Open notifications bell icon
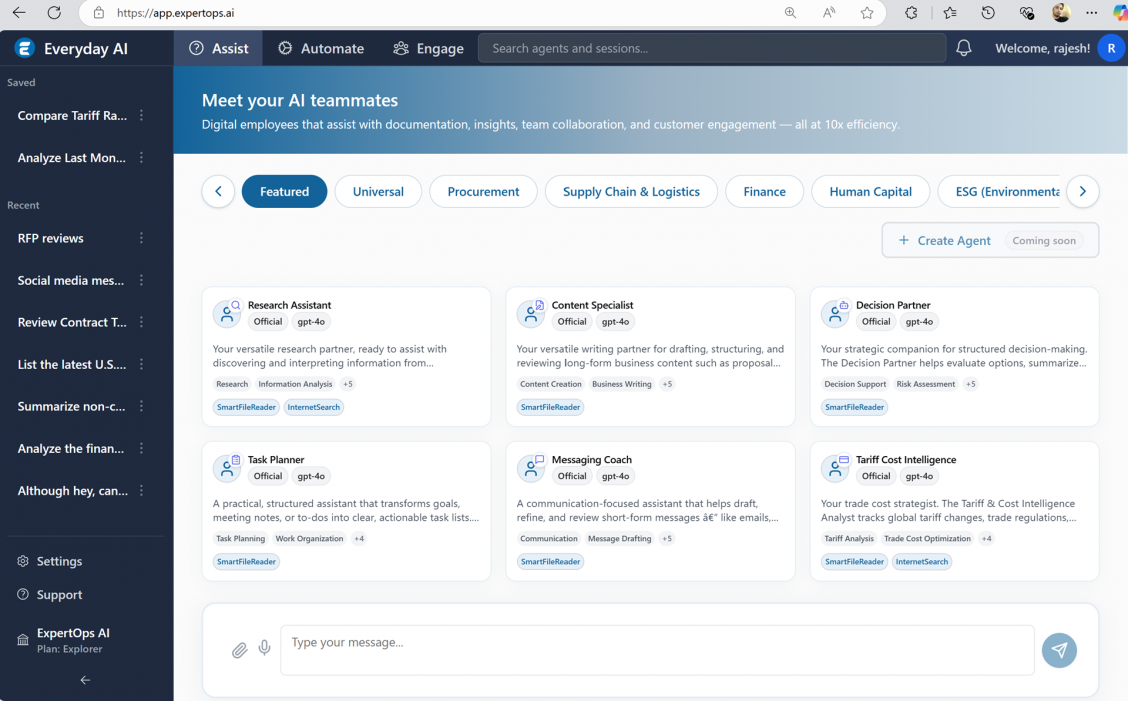1128x701 pixels. click(x=963, y=48)
